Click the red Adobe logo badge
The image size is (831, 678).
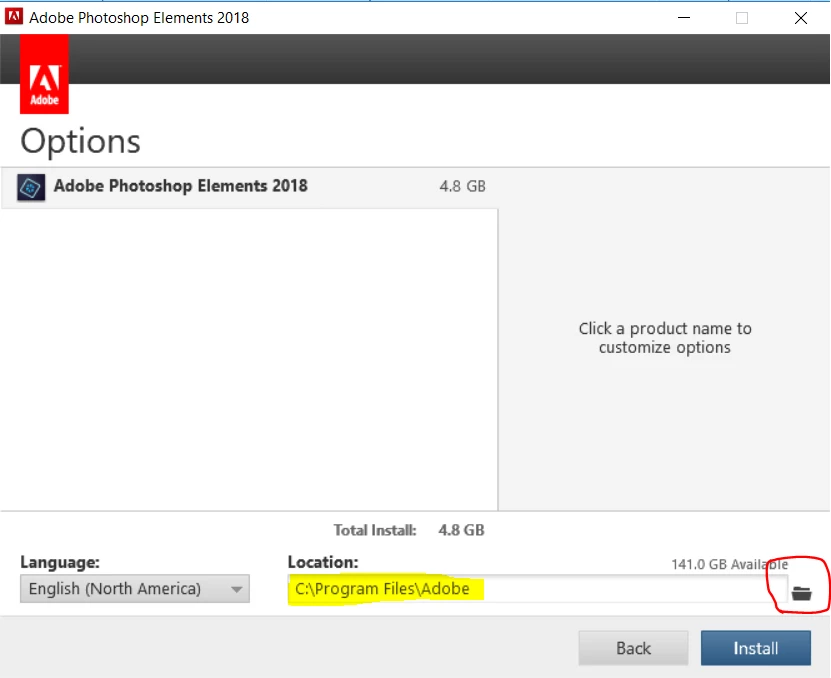(45, 74)
